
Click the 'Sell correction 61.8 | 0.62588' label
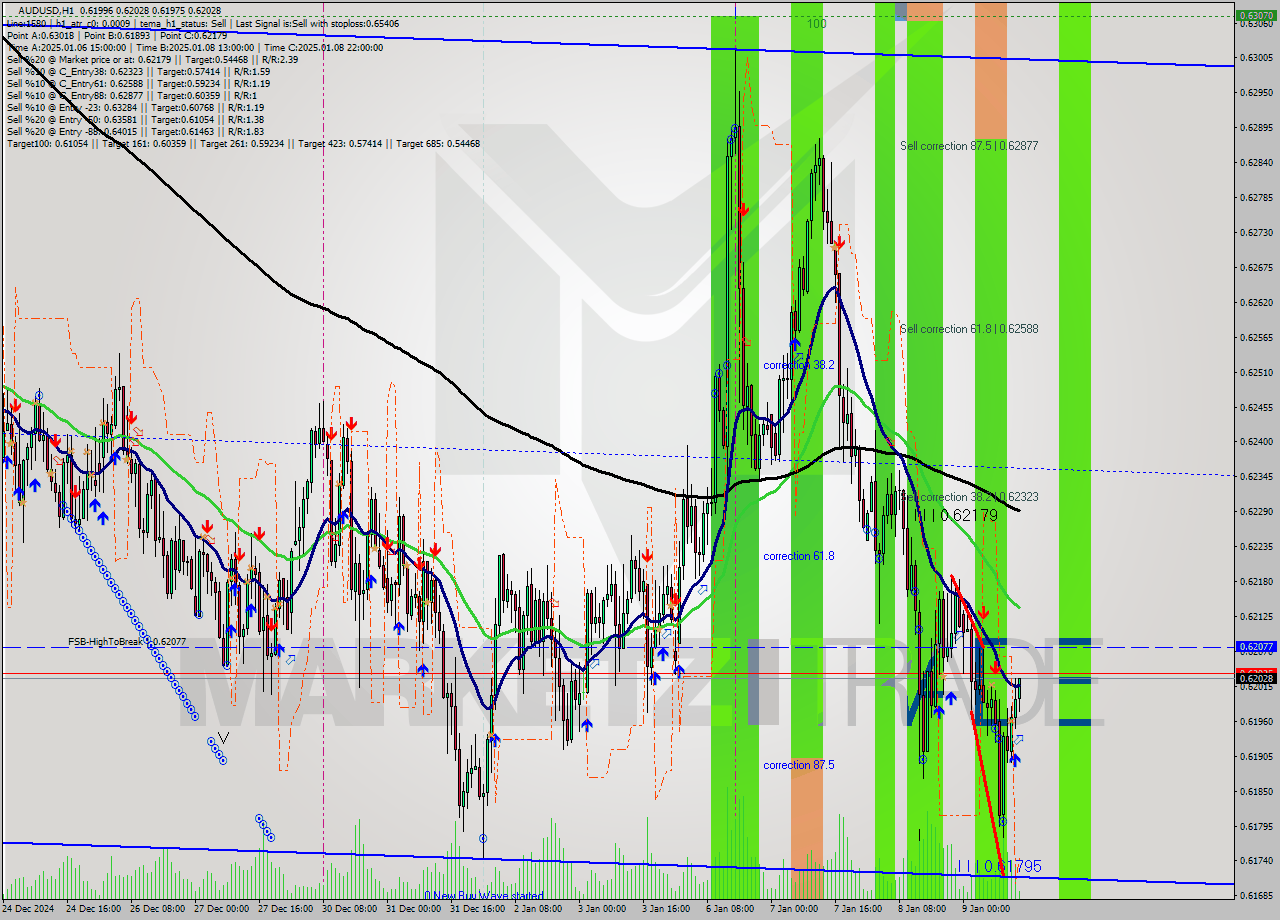click(969, 329)
